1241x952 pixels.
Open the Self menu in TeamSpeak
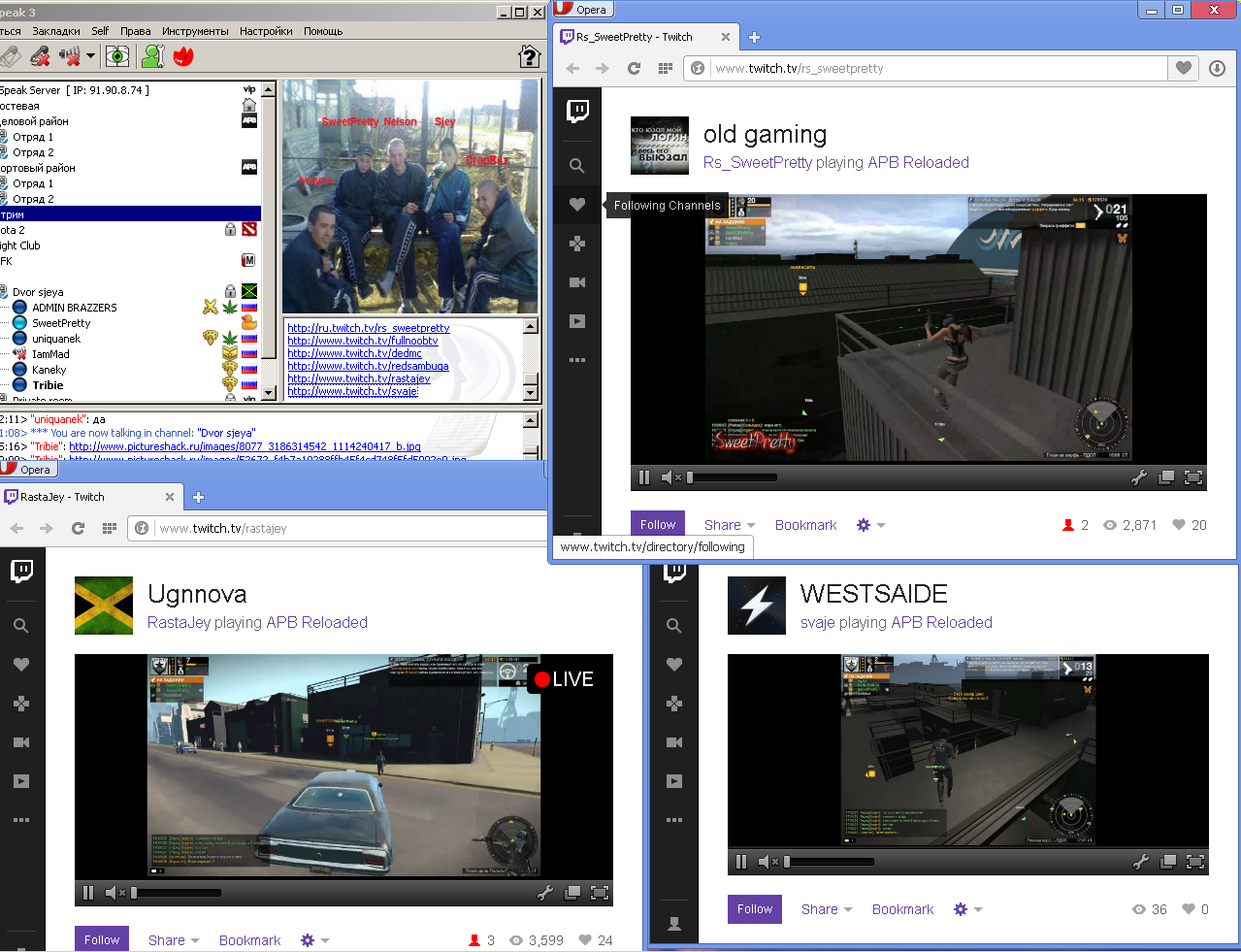point(100,31)
